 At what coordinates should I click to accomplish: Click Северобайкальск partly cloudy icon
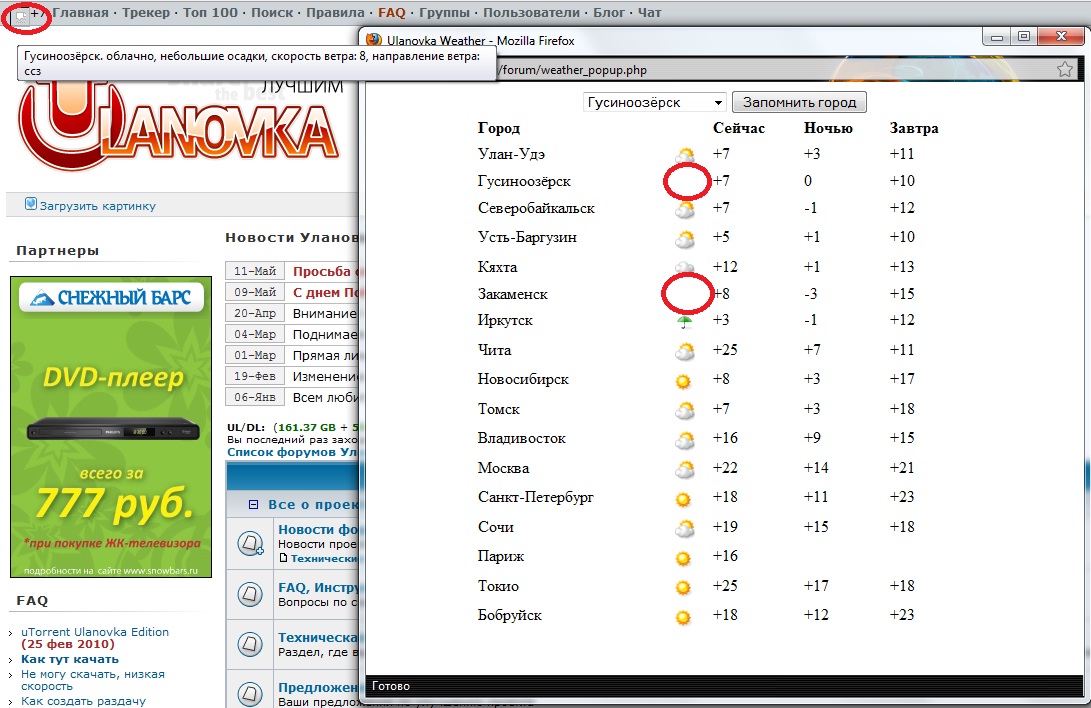[685, 209]
